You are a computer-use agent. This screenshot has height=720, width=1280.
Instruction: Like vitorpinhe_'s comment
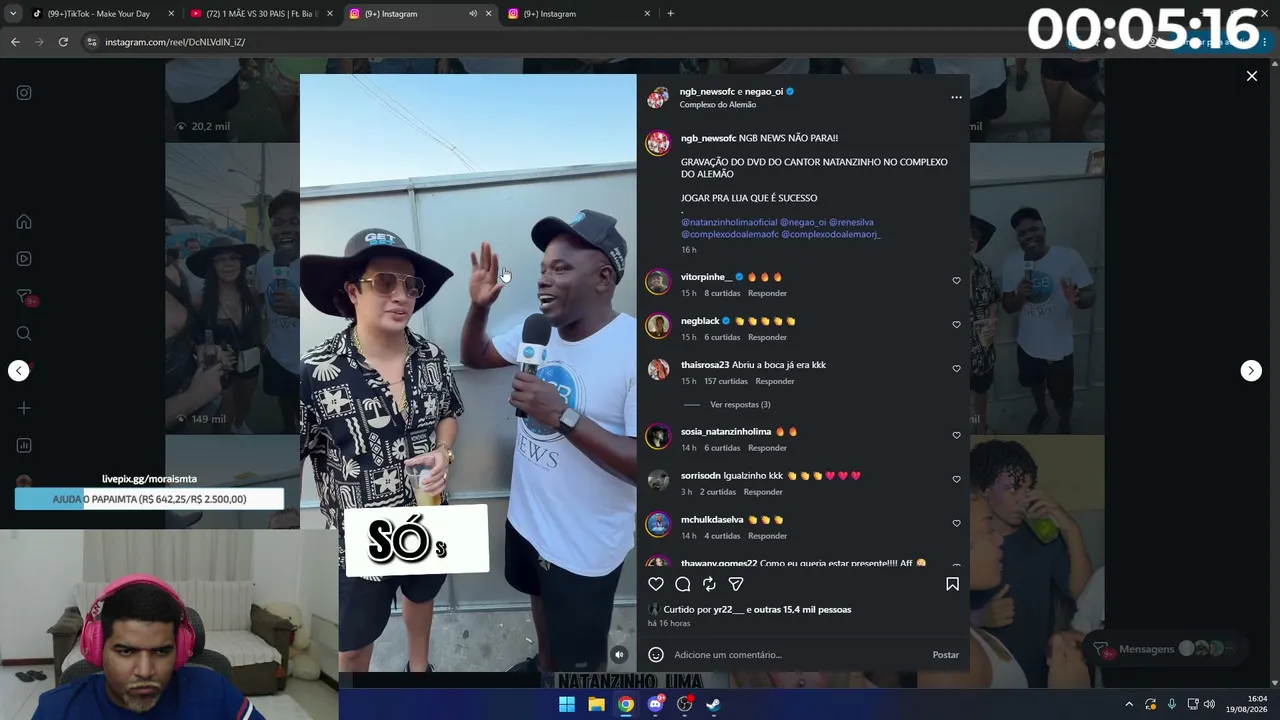click(956, 281)
